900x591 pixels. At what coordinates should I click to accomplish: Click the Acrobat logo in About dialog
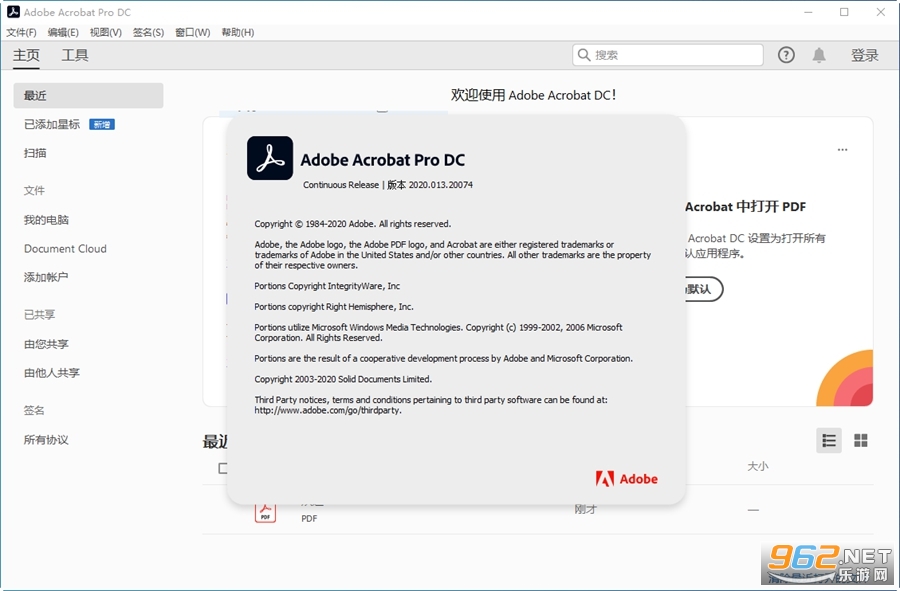click(270, 158)
